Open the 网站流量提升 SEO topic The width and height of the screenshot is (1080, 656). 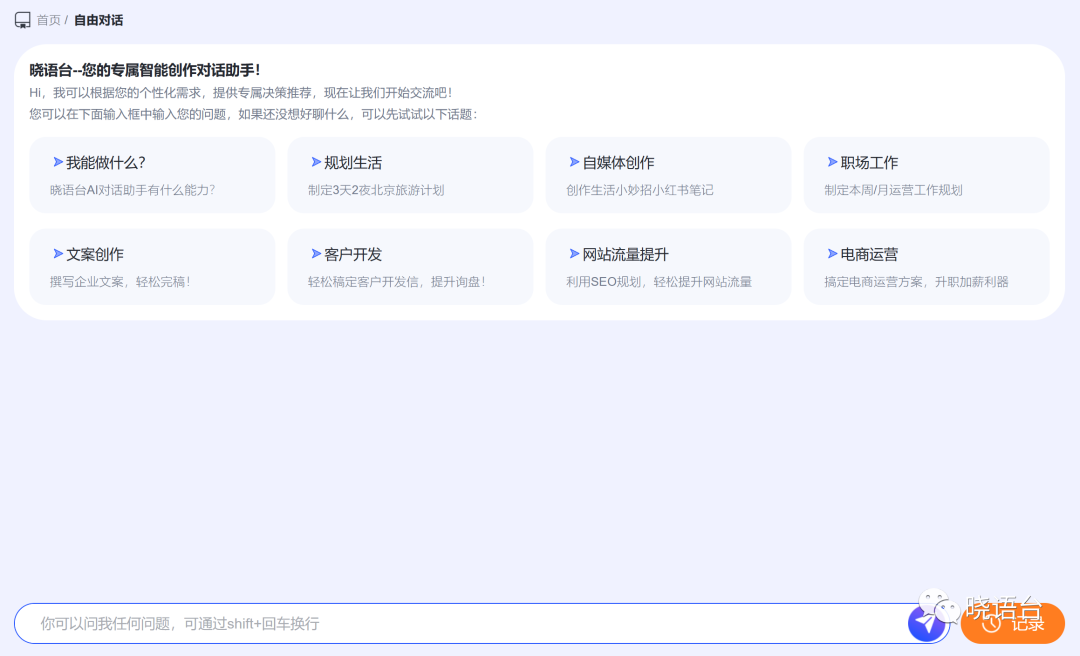pyautogui.click(x=668, y=266)
